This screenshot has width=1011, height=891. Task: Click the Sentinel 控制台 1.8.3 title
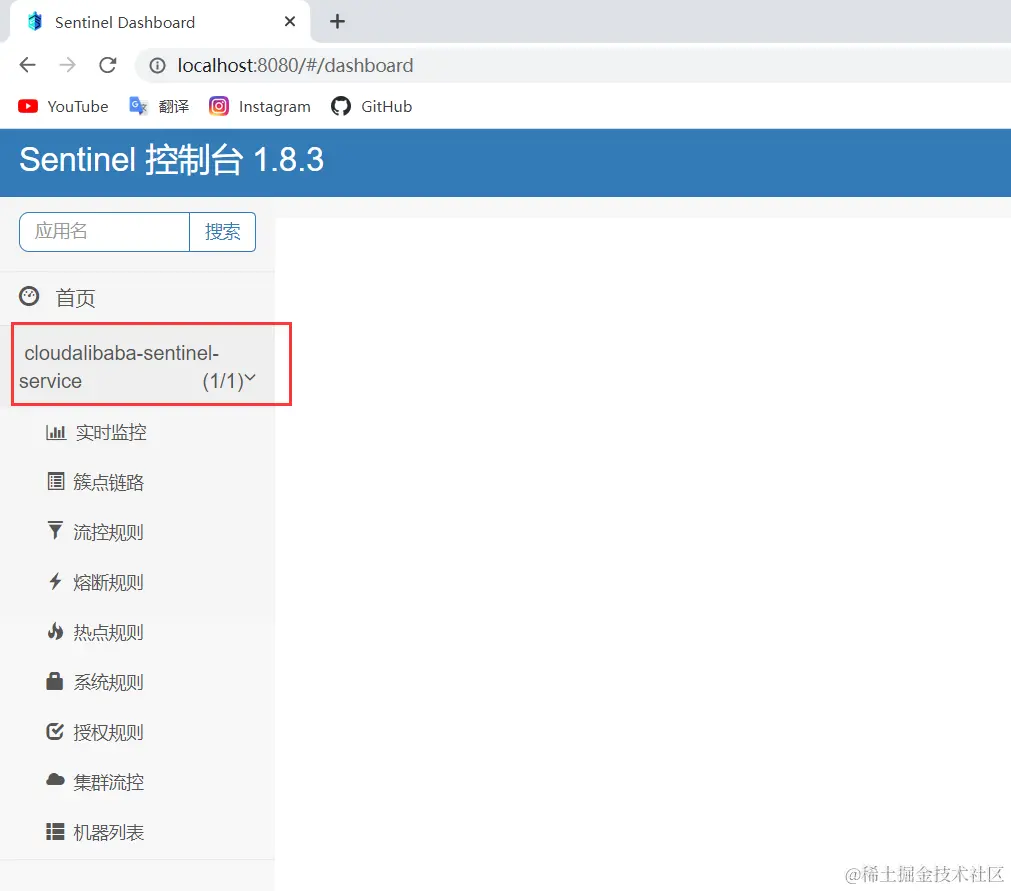point(172,160)
